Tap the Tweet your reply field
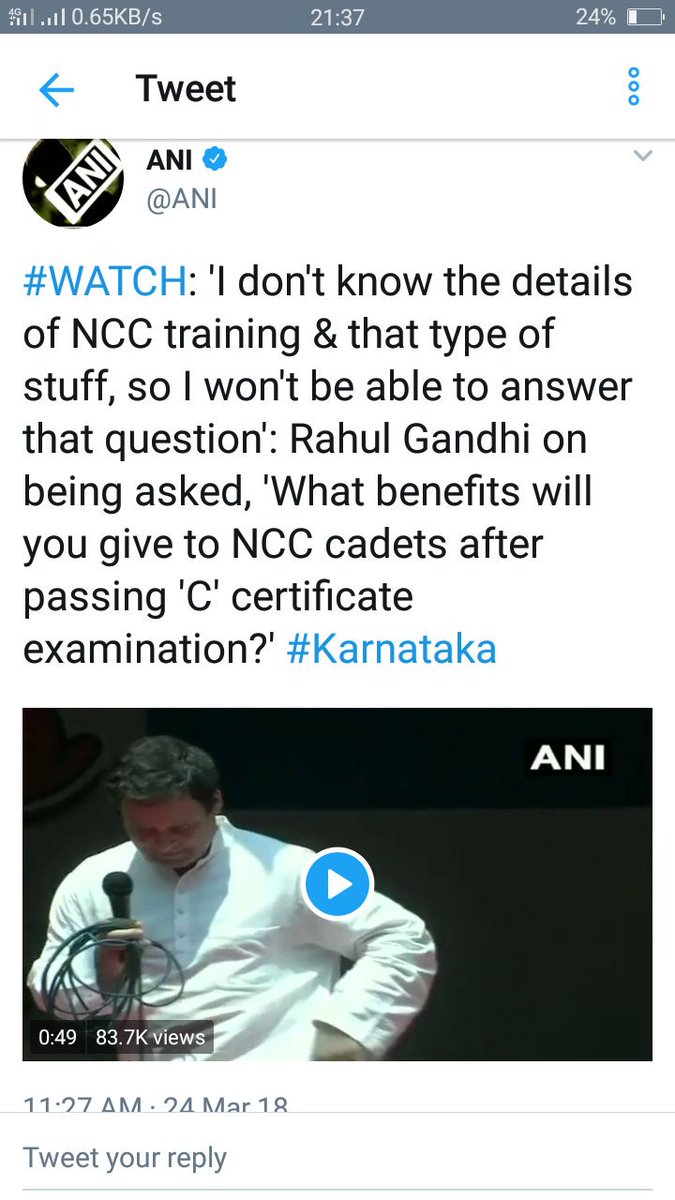Viewport: 675px width, 1200px height. tap(337, 1157)
